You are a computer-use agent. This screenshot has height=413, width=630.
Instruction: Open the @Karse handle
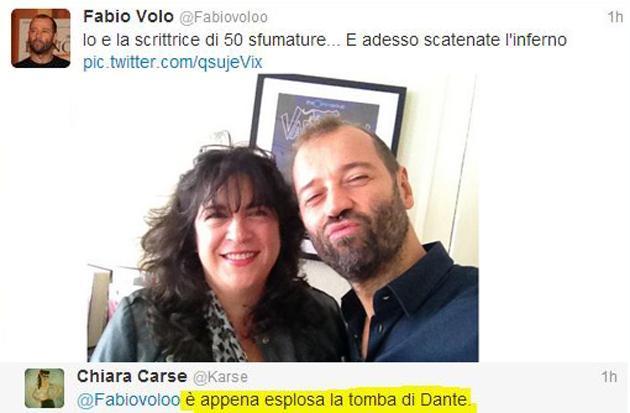220,377
